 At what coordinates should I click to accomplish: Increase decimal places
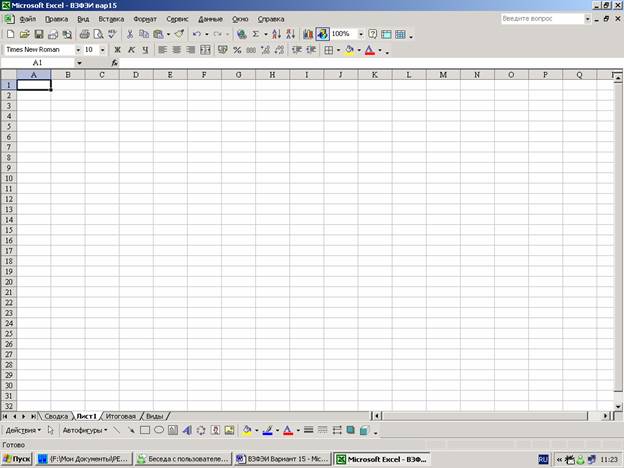265,50
